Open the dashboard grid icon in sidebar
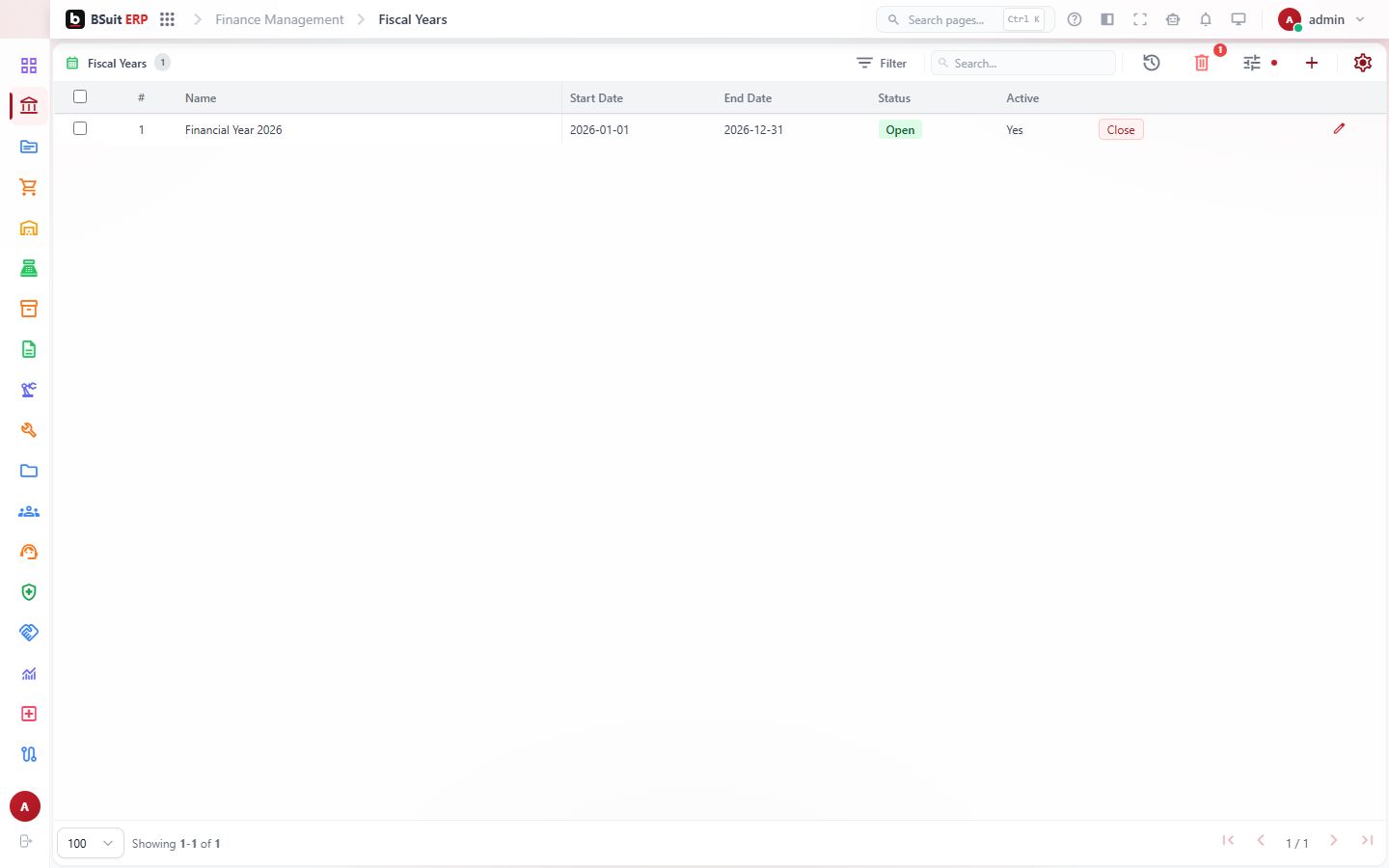Image resolution: width=1389 pixels, height=868 pixels. (29, 66)
